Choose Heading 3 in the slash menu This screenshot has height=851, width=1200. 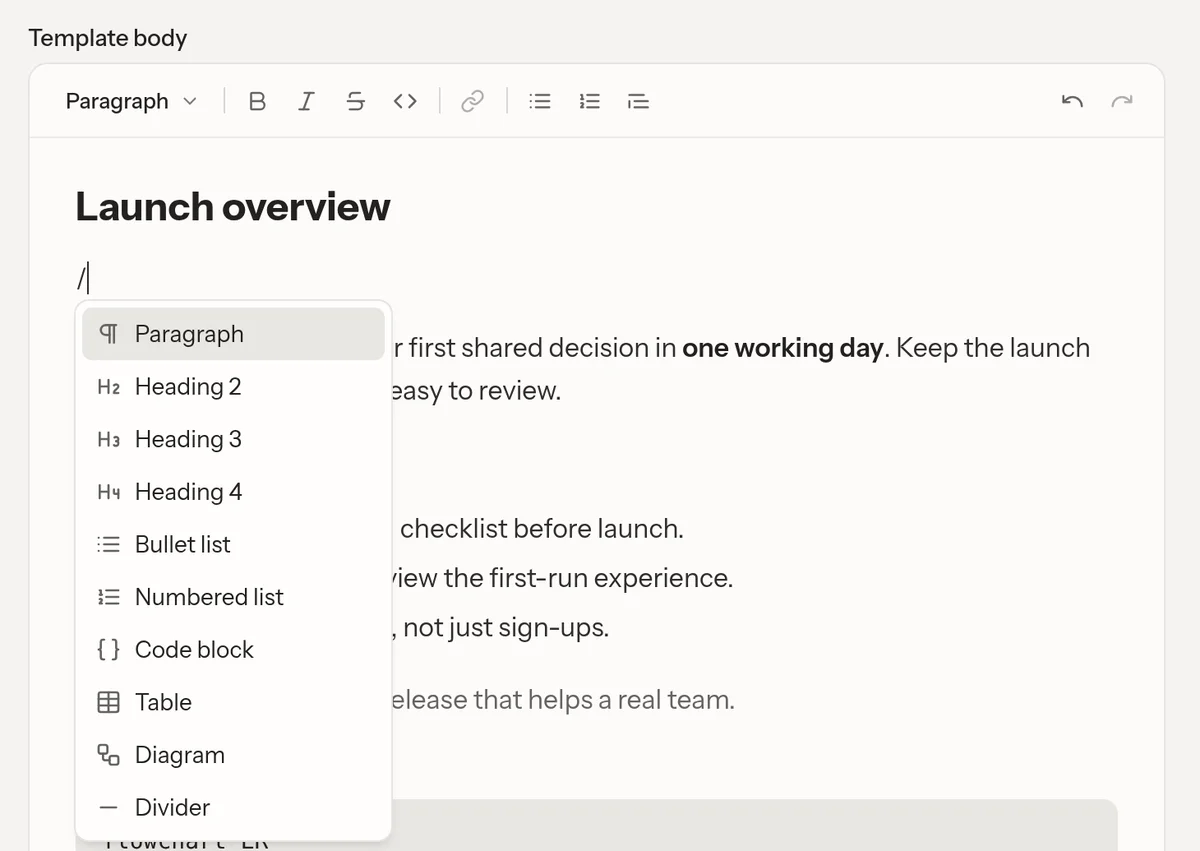click(x=233, y=439)
